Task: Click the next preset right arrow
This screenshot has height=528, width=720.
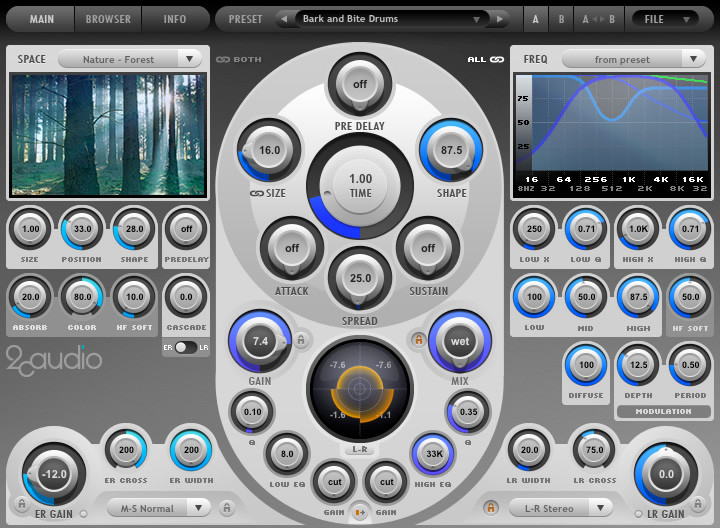Action: click(x=500, y=19)
